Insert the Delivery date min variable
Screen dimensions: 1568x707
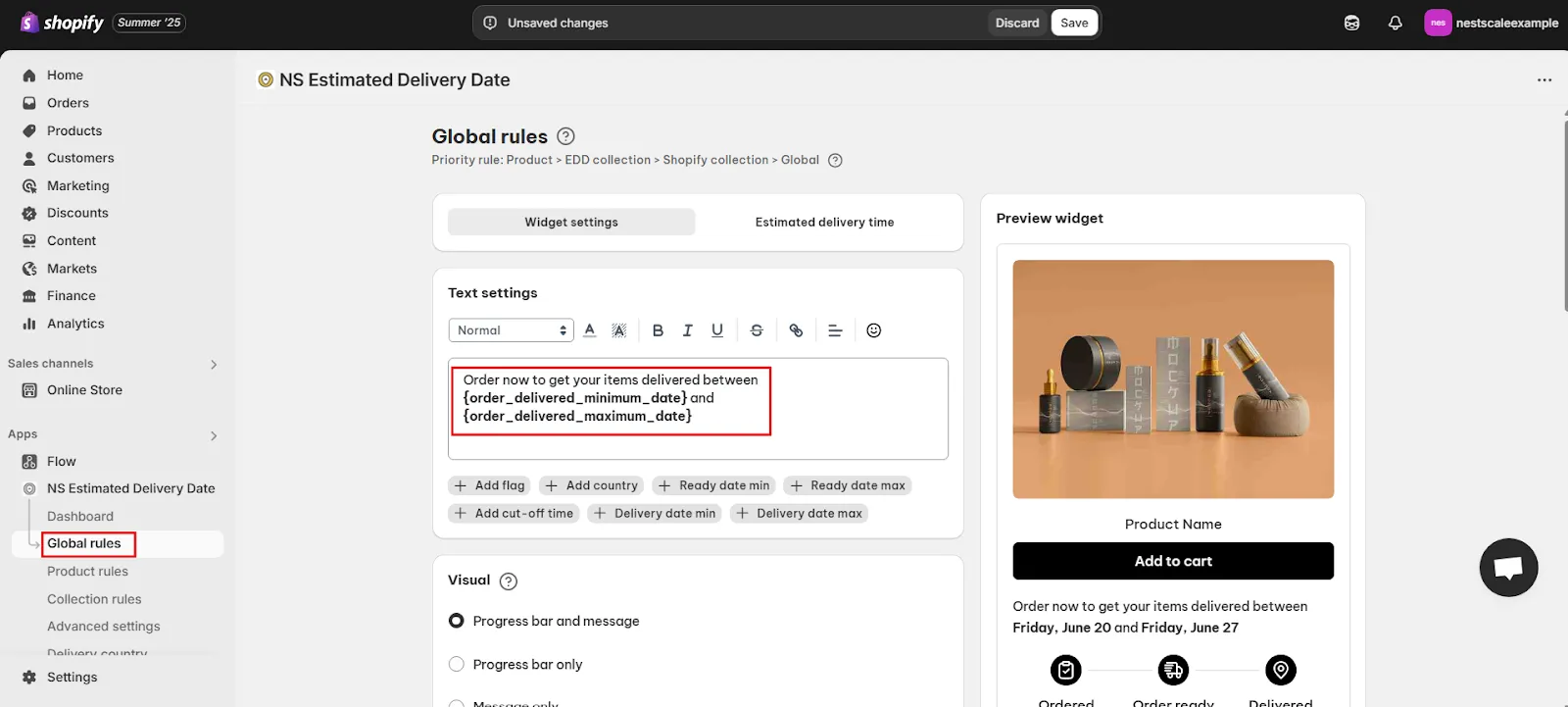(x=655, y=514)
